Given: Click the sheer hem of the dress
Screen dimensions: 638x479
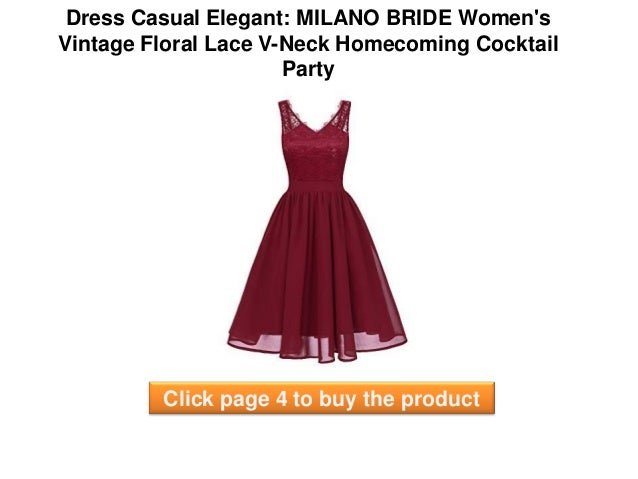Looking at the screenshot, I should click(x=317, y=347).
